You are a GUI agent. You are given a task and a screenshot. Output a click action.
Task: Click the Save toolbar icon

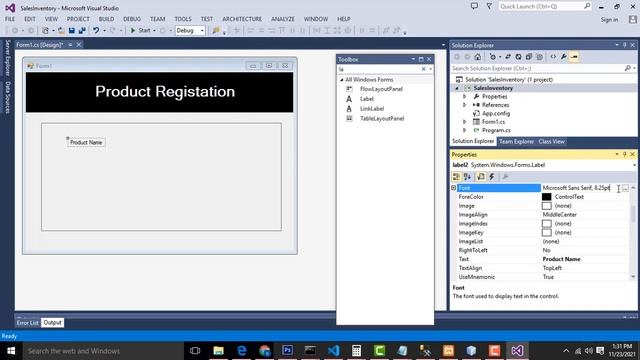pos(72,30)
